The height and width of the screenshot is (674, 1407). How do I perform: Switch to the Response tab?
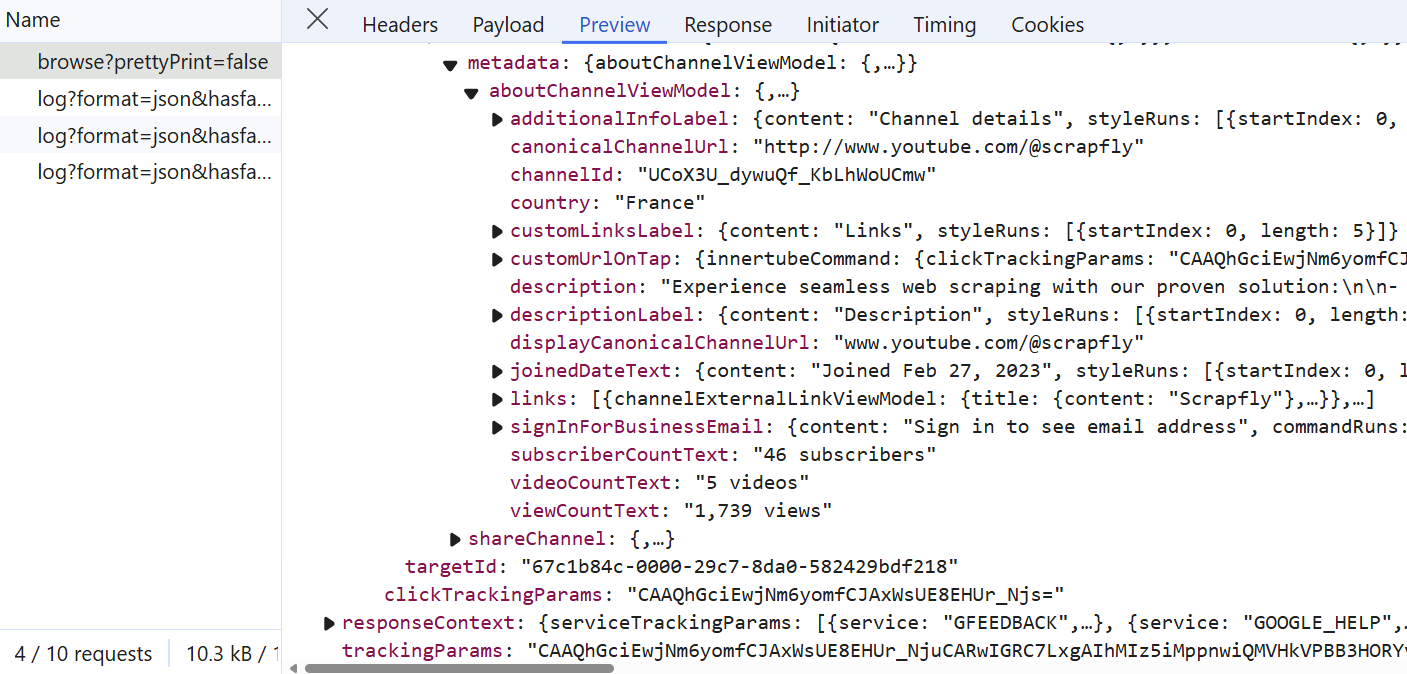point(727,25)
